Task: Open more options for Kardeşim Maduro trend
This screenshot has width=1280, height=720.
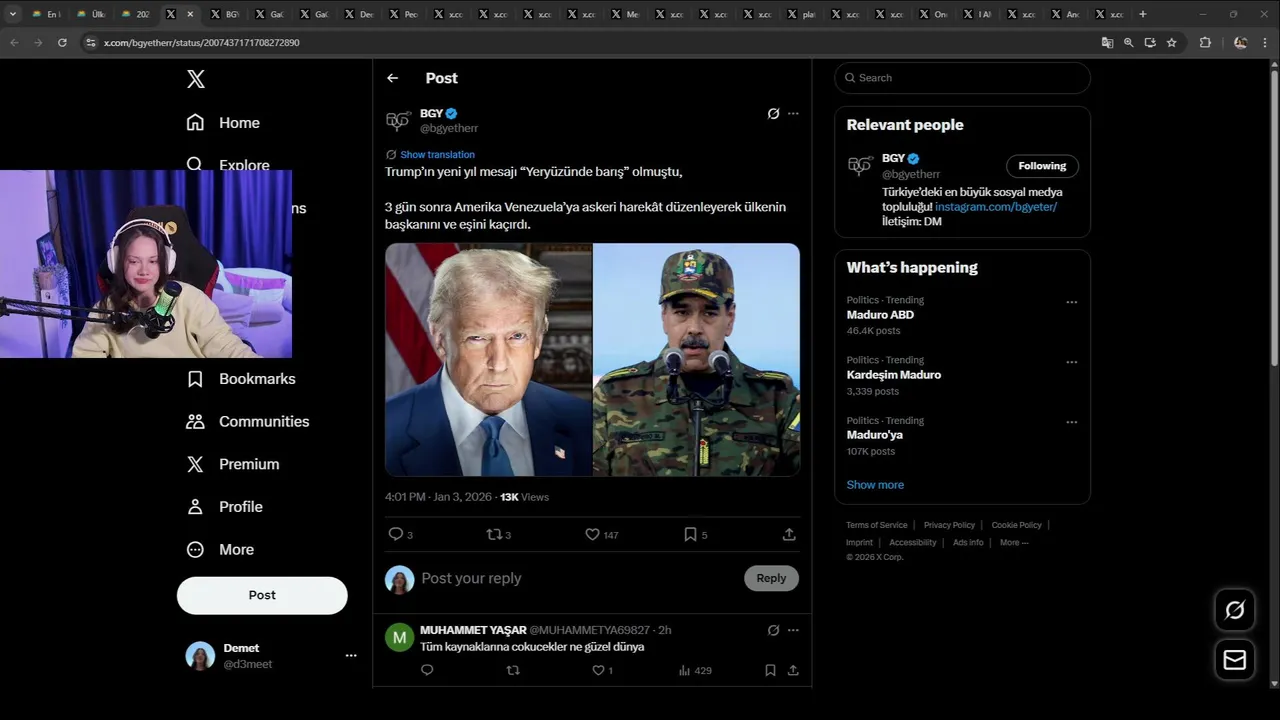Action: click(1071, 362)
